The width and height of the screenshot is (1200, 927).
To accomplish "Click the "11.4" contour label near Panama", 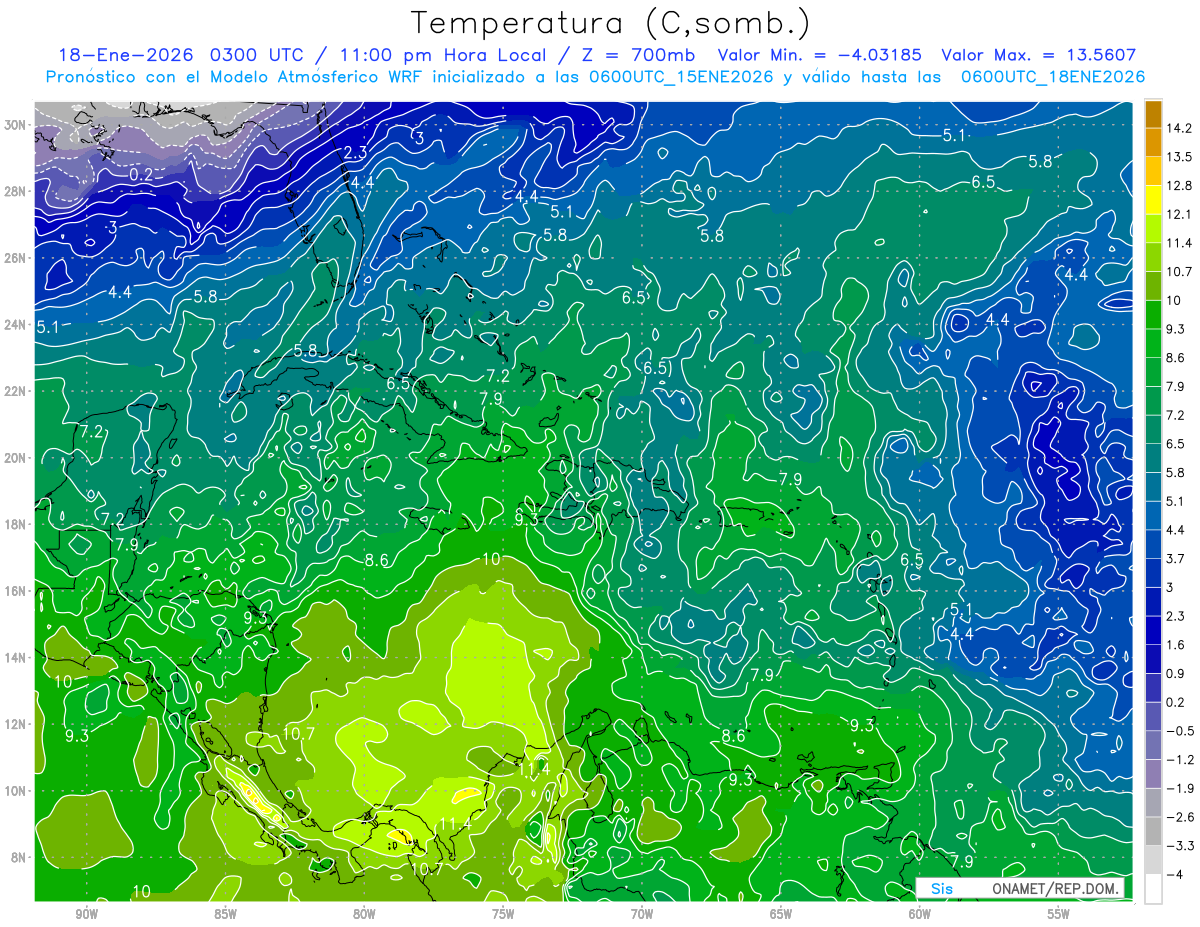I will click(454, 824).
